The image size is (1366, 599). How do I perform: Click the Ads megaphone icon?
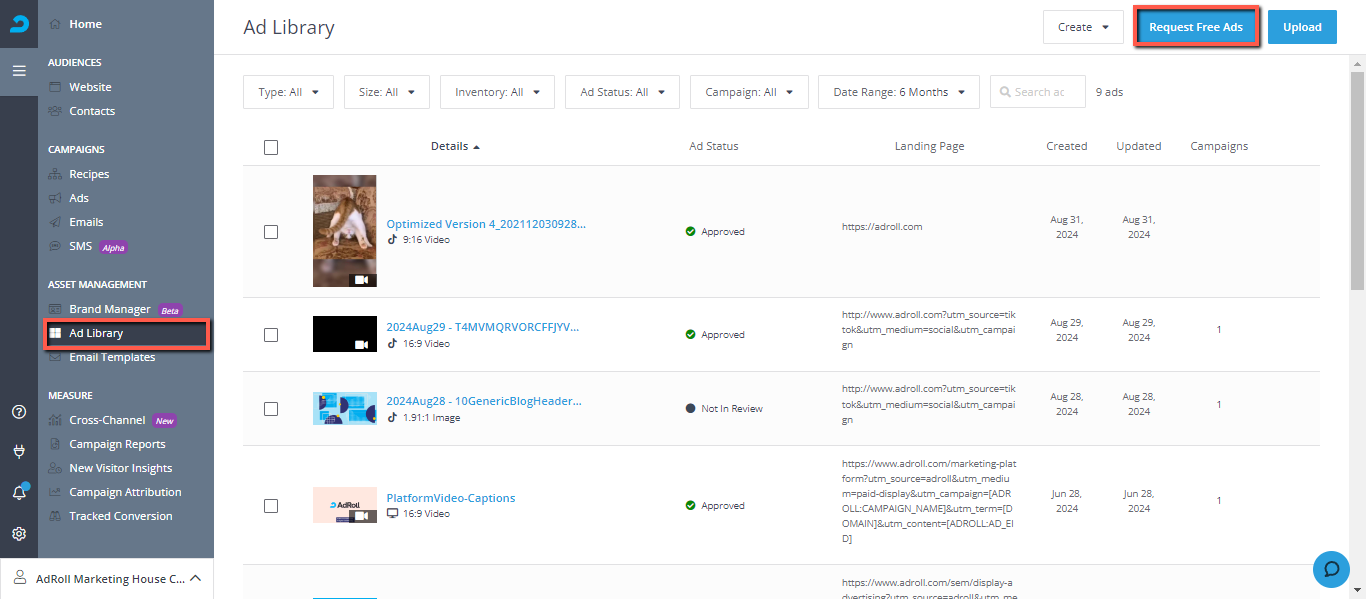[55, 198]
